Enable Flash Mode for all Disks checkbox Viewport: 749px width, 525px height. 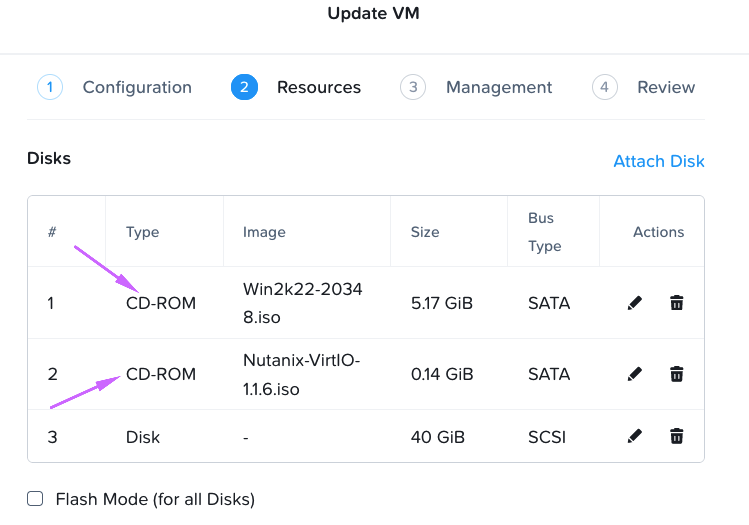click(x=35, y=499)
